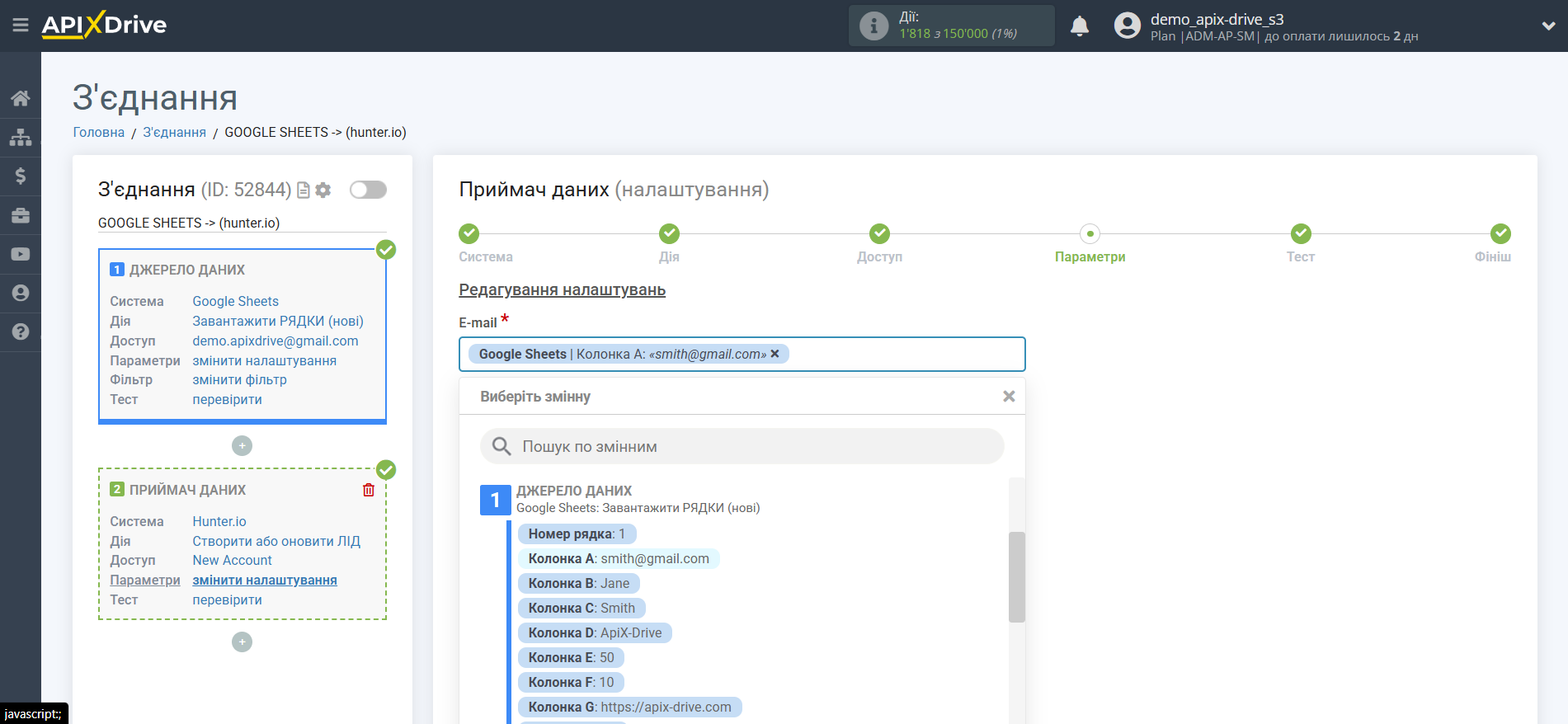
Task: Expand the account dropdown chevron
Action: (x=1548, y=26)
